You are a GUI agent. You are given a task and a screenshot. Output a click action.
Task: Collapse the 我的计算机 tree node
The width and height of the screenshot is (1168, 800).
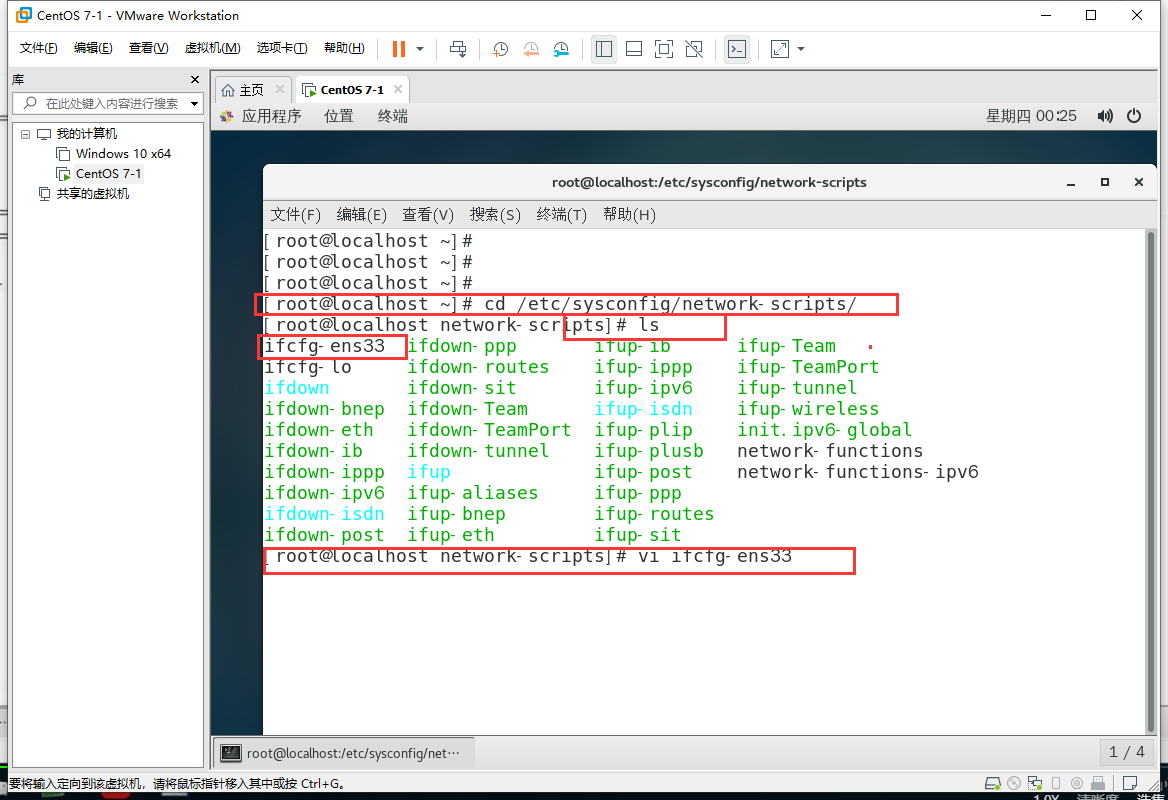click(x=25, y=134)
